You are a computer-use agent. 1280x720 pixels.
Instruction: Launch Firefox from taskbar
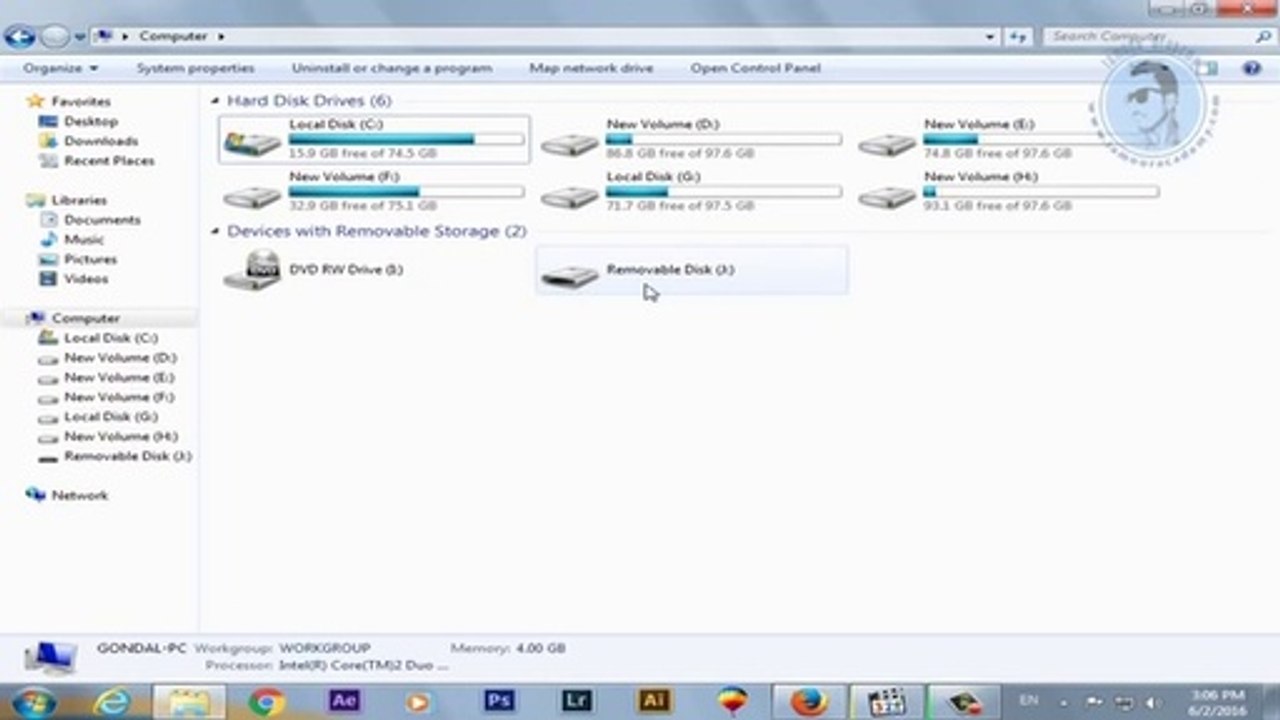808,701
